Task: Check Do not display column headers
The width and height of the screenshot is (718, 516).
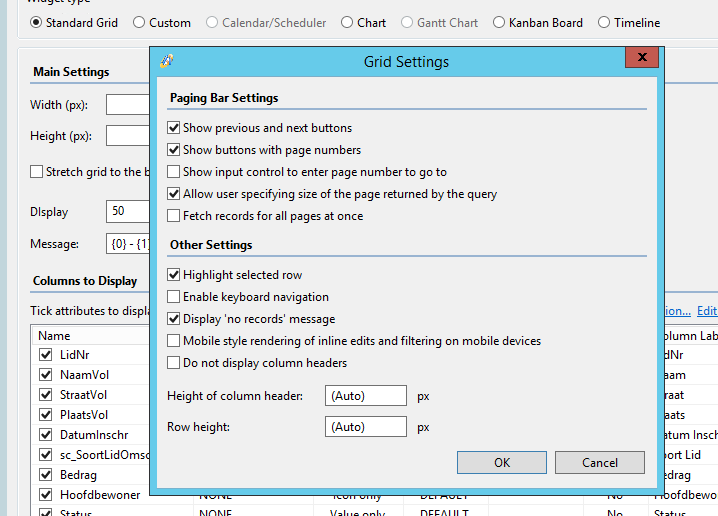Action: click(x=174, y=363)
